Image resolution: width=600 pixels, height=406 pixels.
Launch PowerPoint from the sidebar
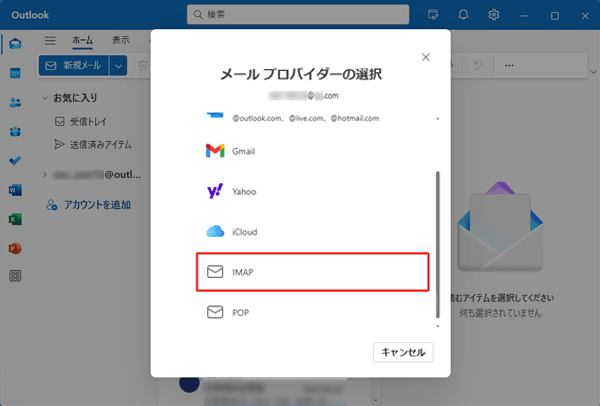[x=15, y=248]
